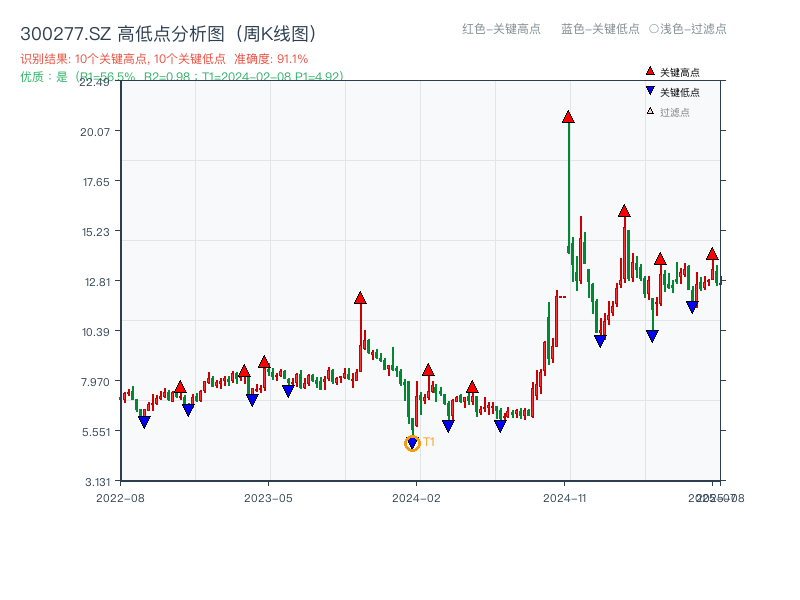Click the 2022-08 date axis label
Image resolution: width=800 pixels, height=600 pixels.
[120, 498]
